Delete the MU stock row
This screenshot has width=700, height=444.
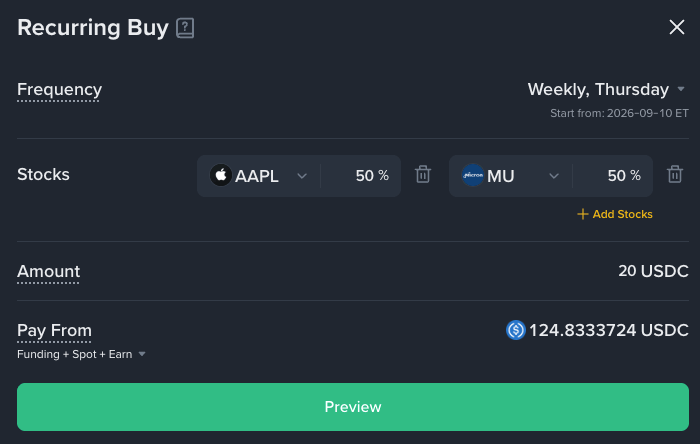coord(675,174)
